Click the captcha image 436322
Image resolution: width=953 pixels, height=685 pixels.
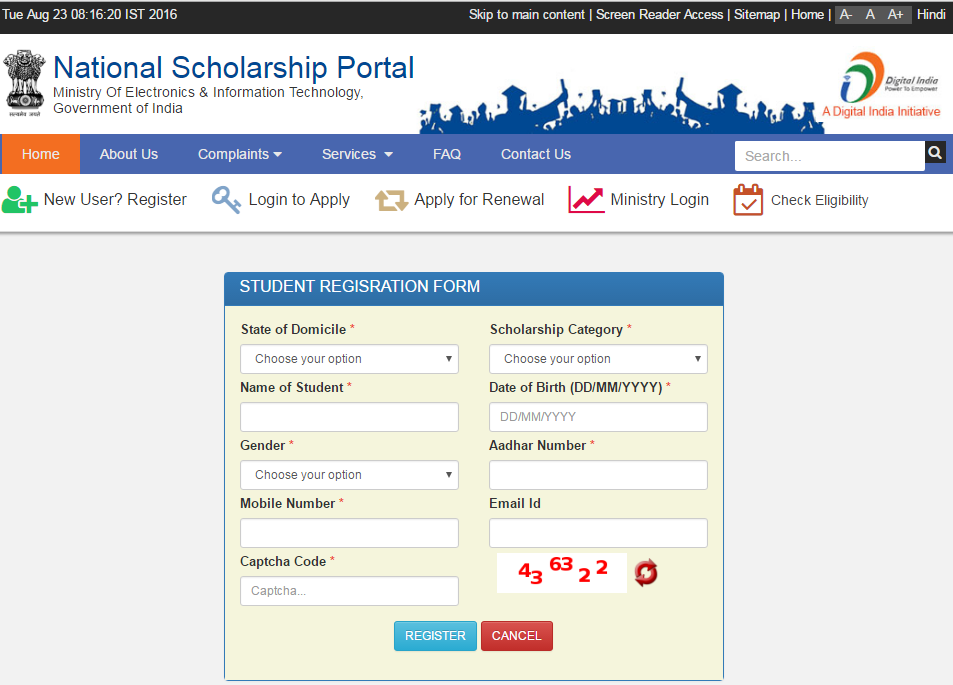pos(562,573)
